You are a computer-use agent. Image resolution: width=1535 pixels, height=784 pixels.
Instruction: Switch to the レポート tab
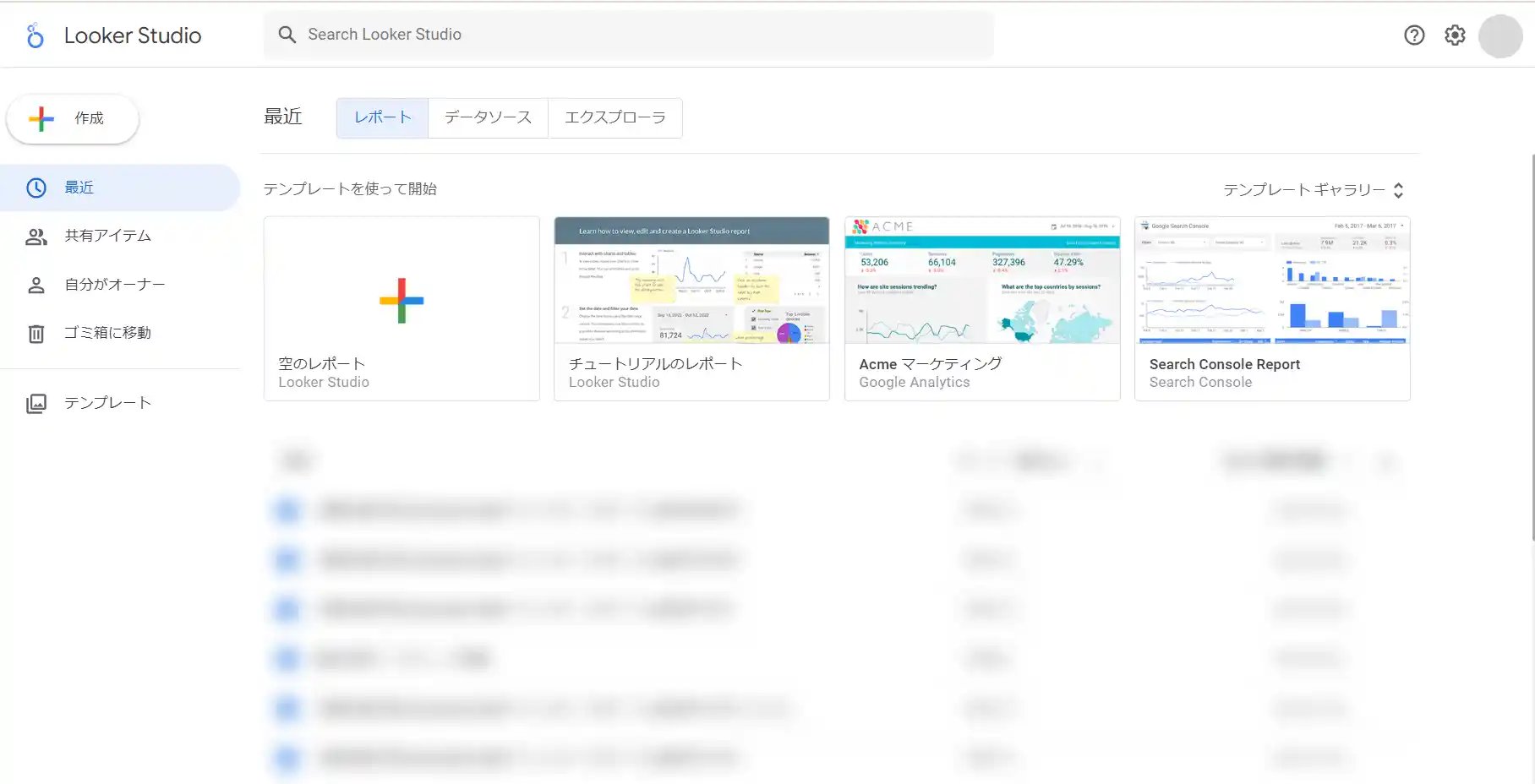[x=382, y=118]
